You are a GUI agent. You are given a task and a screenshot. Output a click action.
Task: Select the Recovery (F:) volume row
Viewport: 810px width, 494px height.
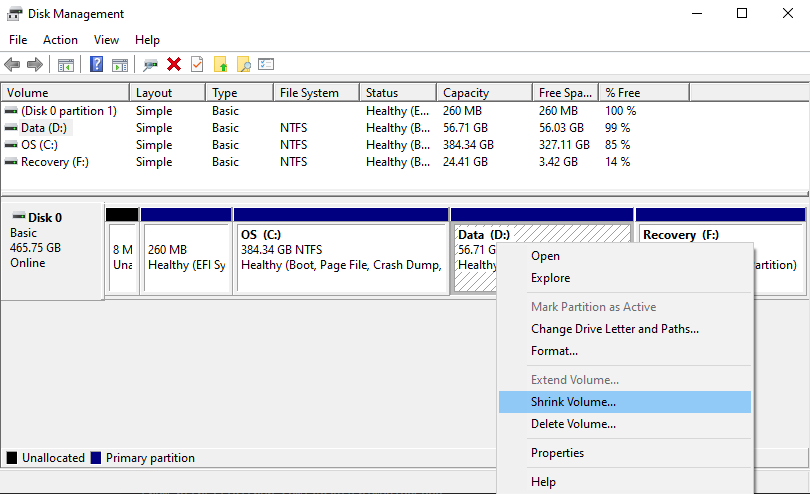click(345, 162)
